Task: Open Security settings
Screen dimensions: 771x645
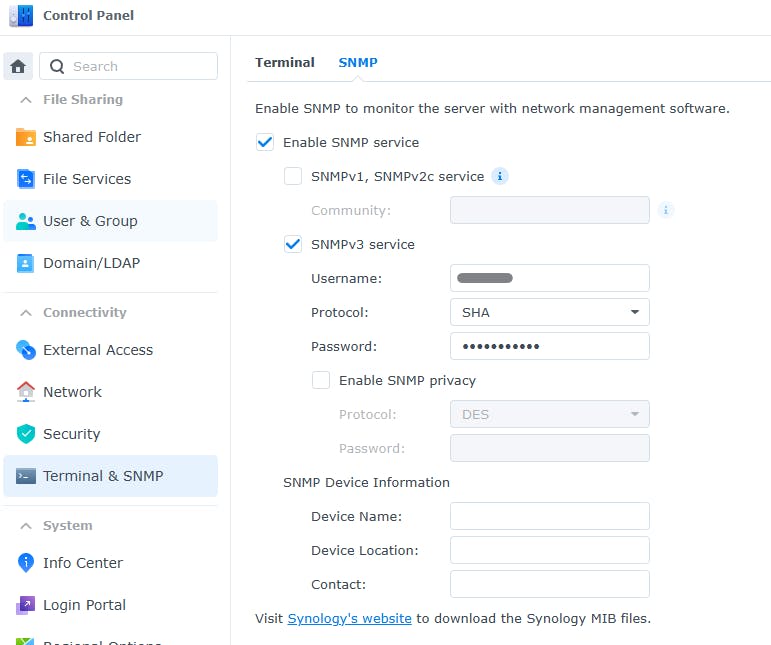Action: tap(71, 434)
